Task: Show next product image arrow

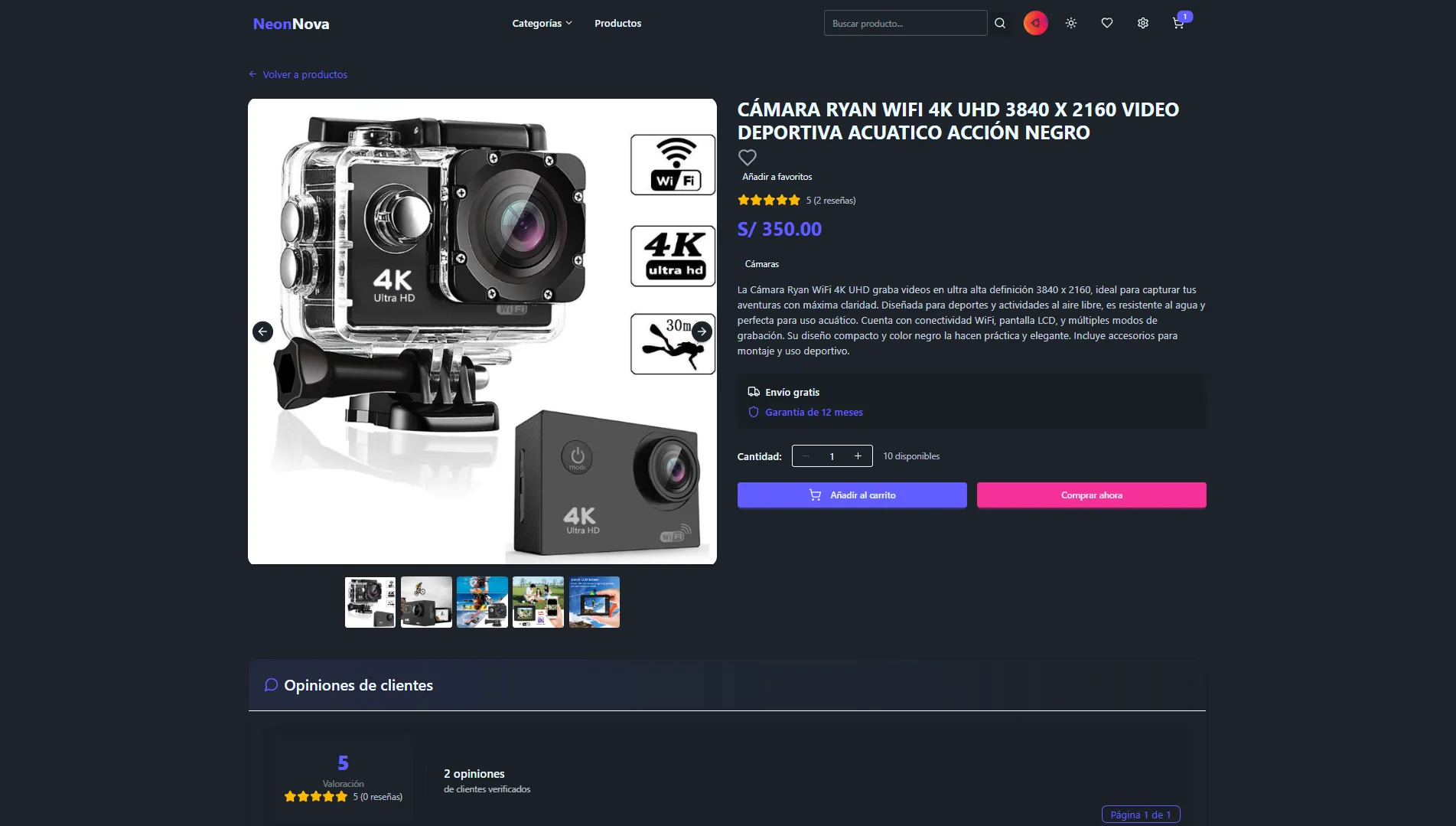Action: click(x=702, y=331)
